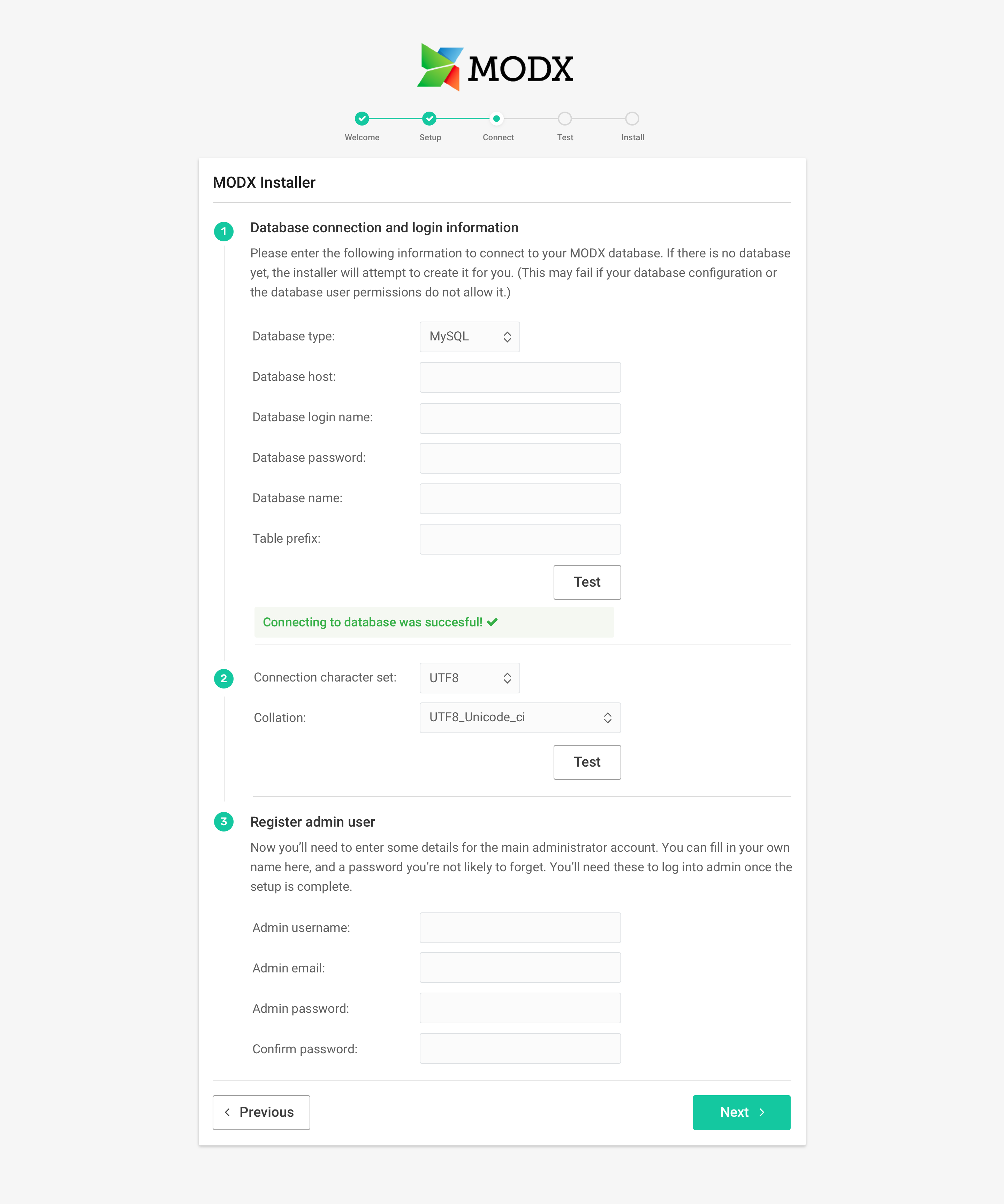
Task: Focus the Database host field
Action: [520, 377]
